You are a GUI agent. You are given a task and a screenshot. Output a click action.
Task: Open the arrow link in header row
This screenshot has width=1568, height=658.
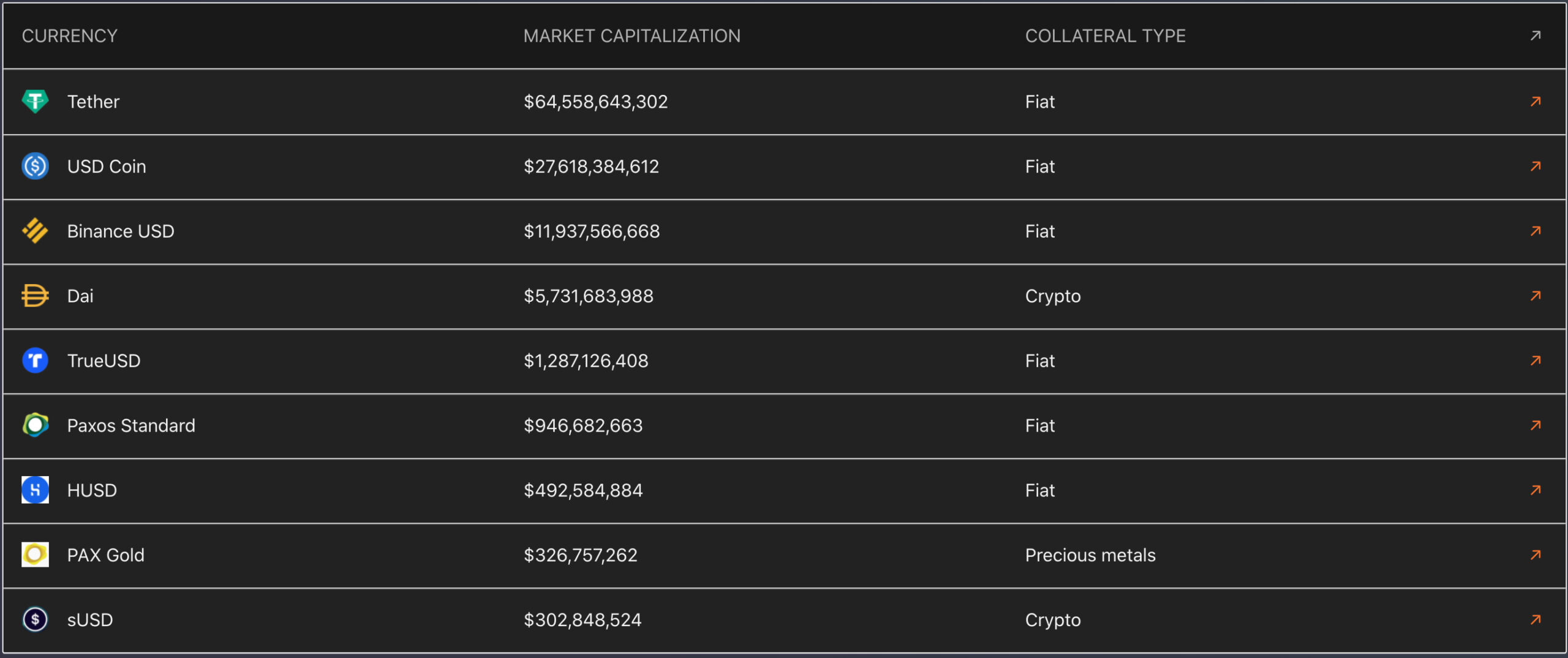coord(1535,36)
